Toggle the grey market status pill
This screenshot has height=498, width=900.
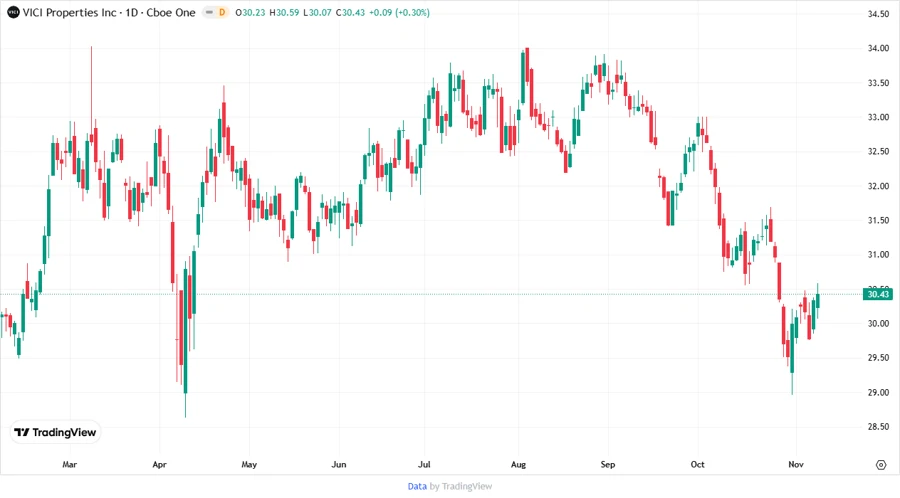[x=210, y=12]
